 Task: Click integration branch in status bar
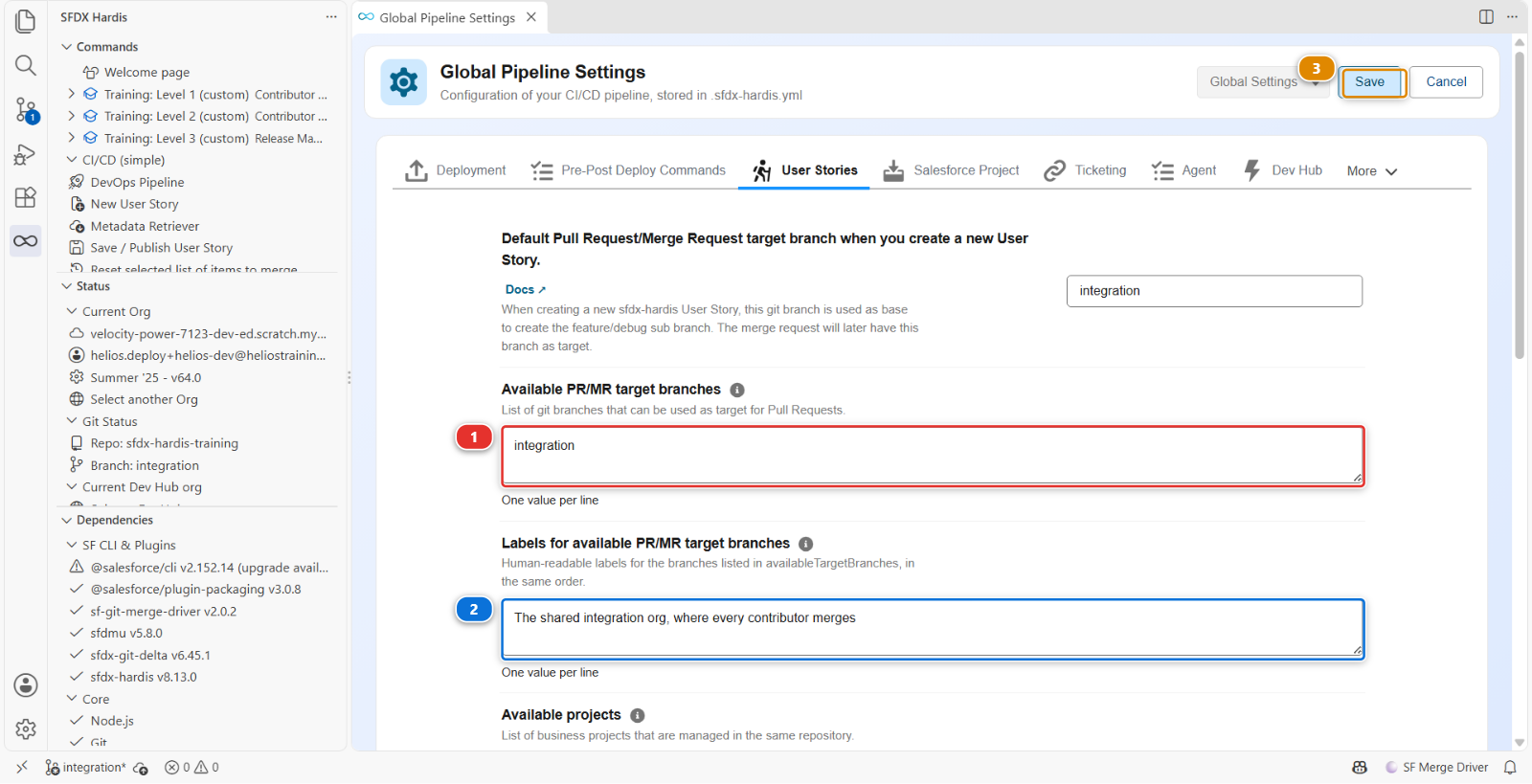click(x=85, y=768)
